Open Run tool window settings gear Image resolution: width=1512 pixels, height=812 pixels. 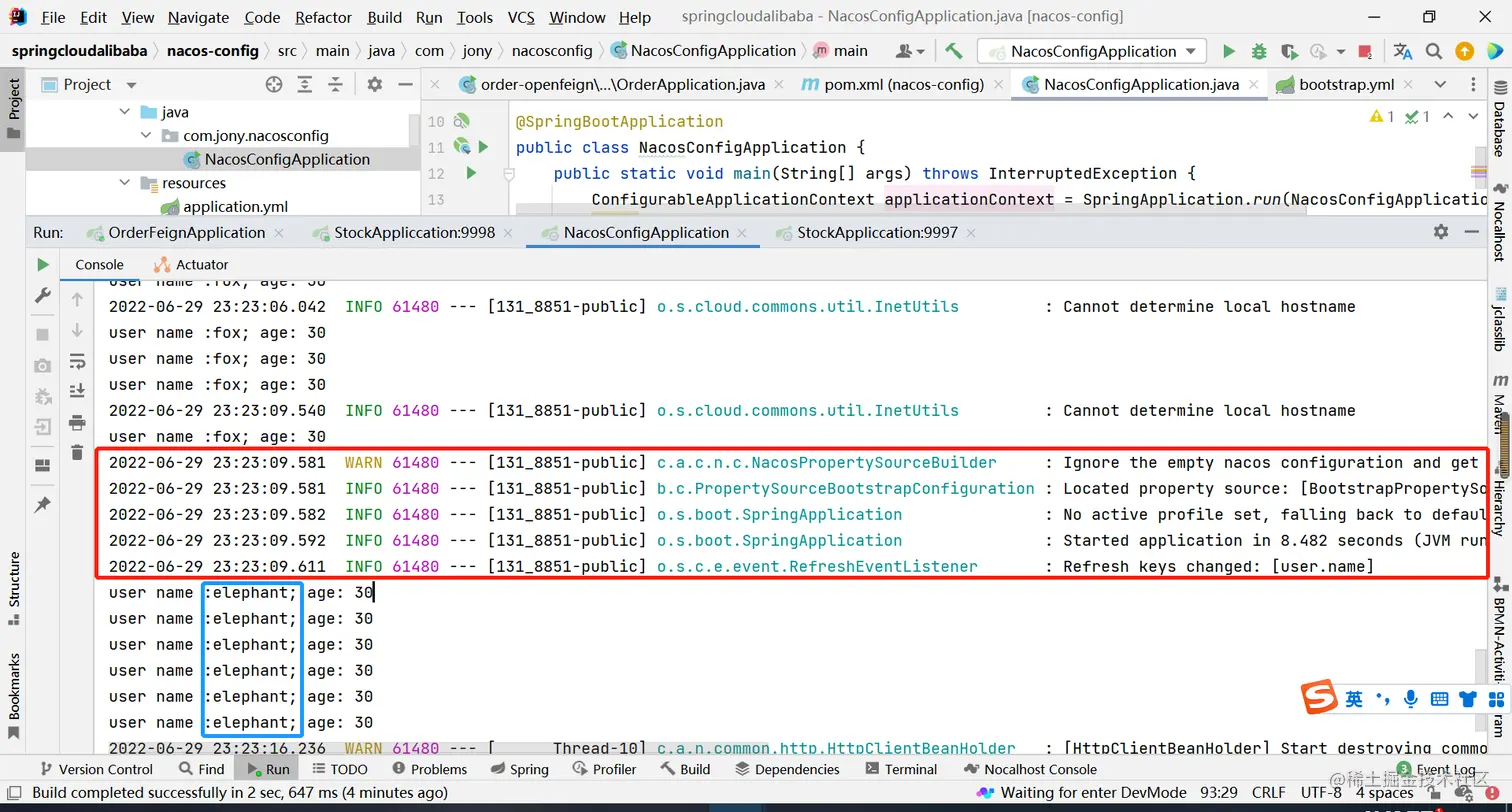(1441, 232)
